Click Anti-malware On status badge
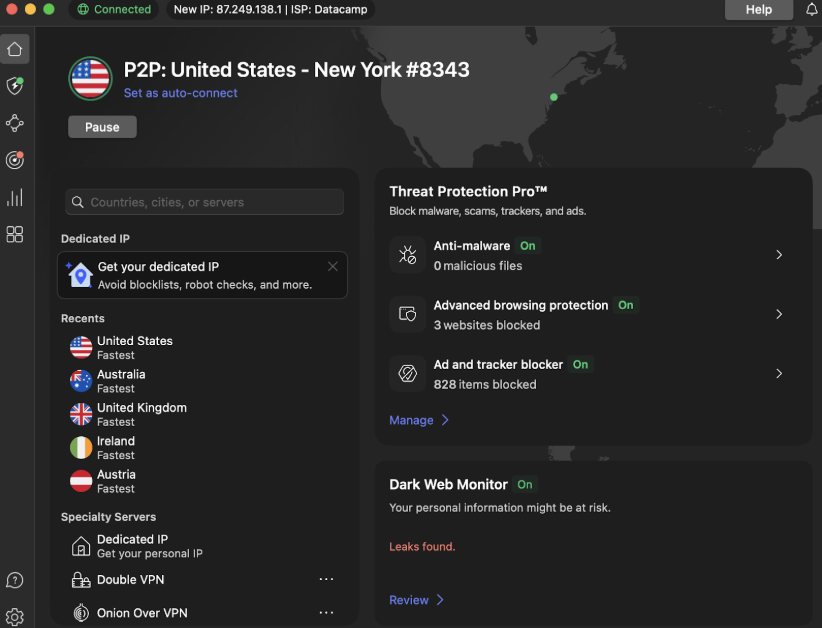Screen dimensions: 822x628 [x=527, y=246]
